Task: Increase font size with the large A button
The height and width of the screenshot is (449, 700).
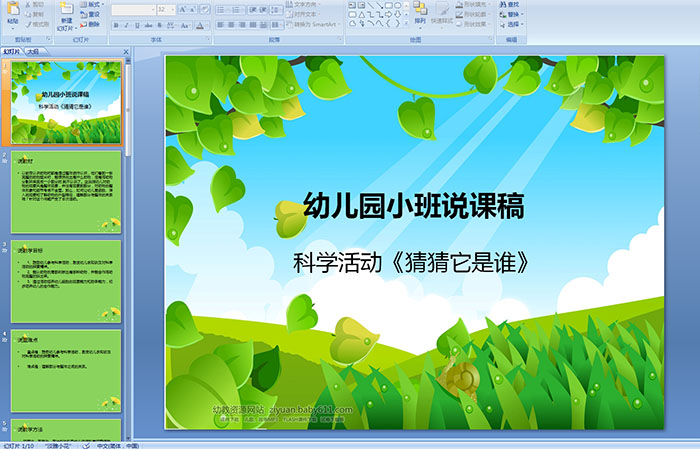Action: point(183,9)
